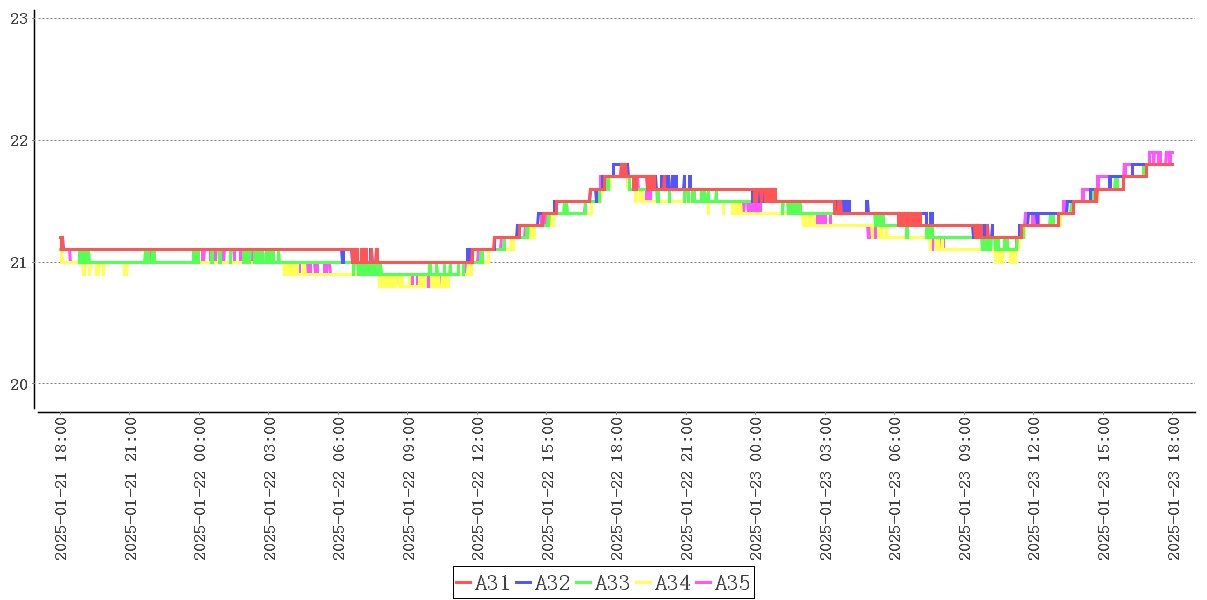Click the red line swatch beside A31

click(464, 583)
